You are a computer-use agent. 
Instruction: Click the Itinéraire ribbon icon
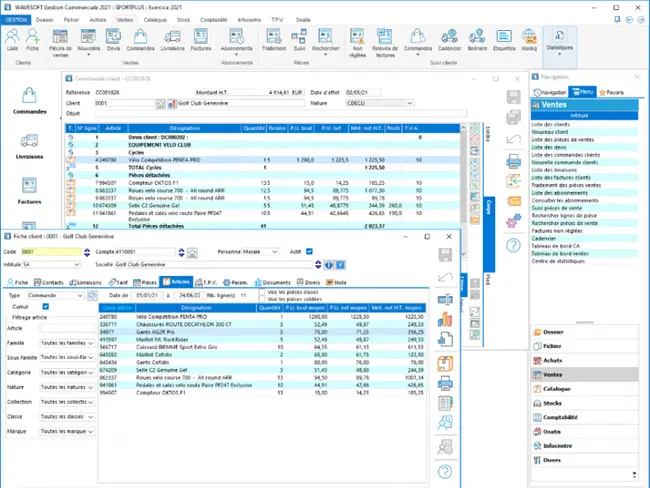477,40
